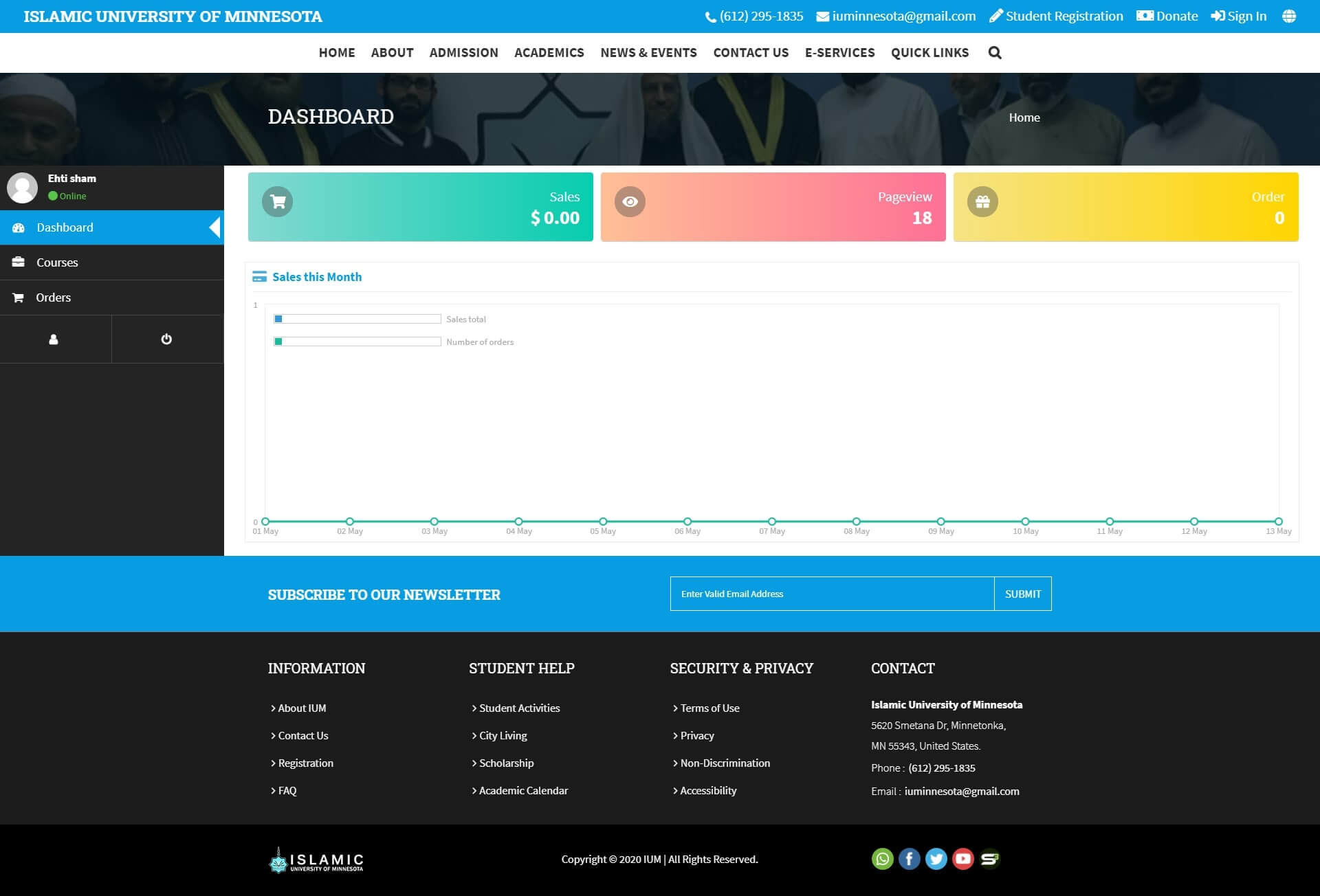1320x896 pixels.
Task: Open the Twitter footer icon
Action: tap(936, 859)
